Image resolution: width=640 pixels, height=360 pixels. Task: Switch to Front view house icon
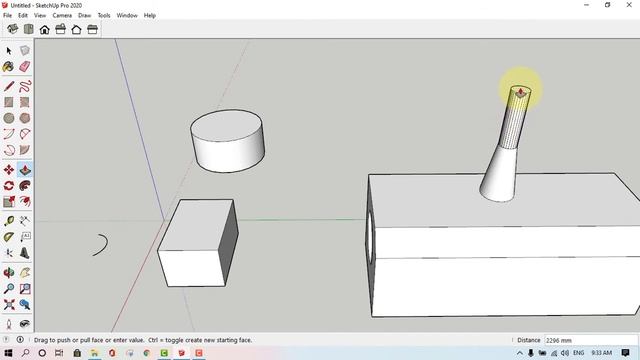coord(44,29)
